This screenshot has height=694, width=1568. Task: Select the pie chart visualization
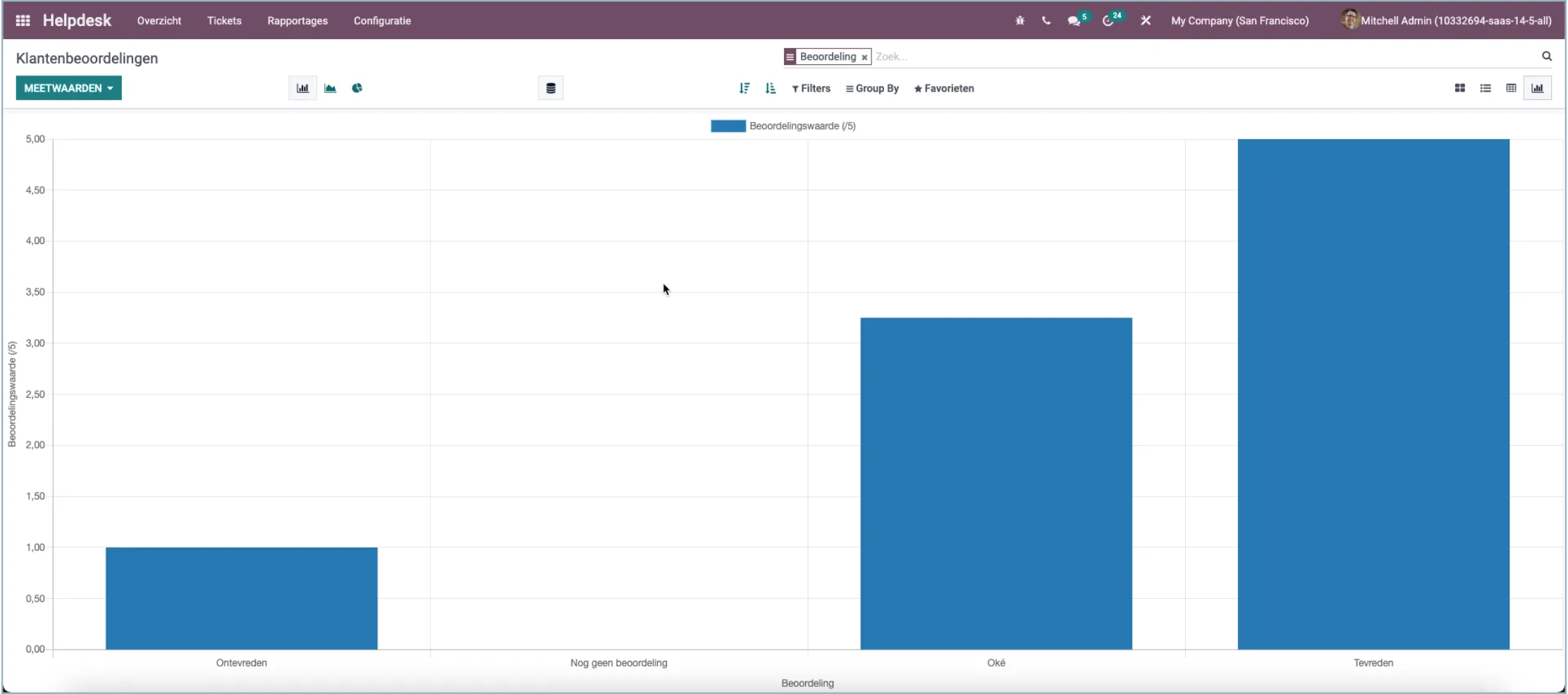tap(357, 88)
